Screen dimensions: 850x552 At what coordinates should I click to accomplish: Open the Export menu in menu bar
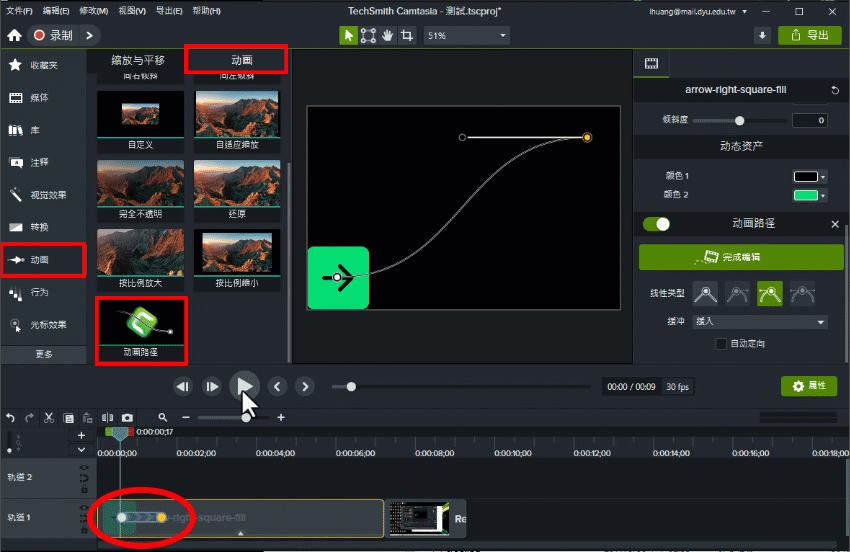pos(169,11)
